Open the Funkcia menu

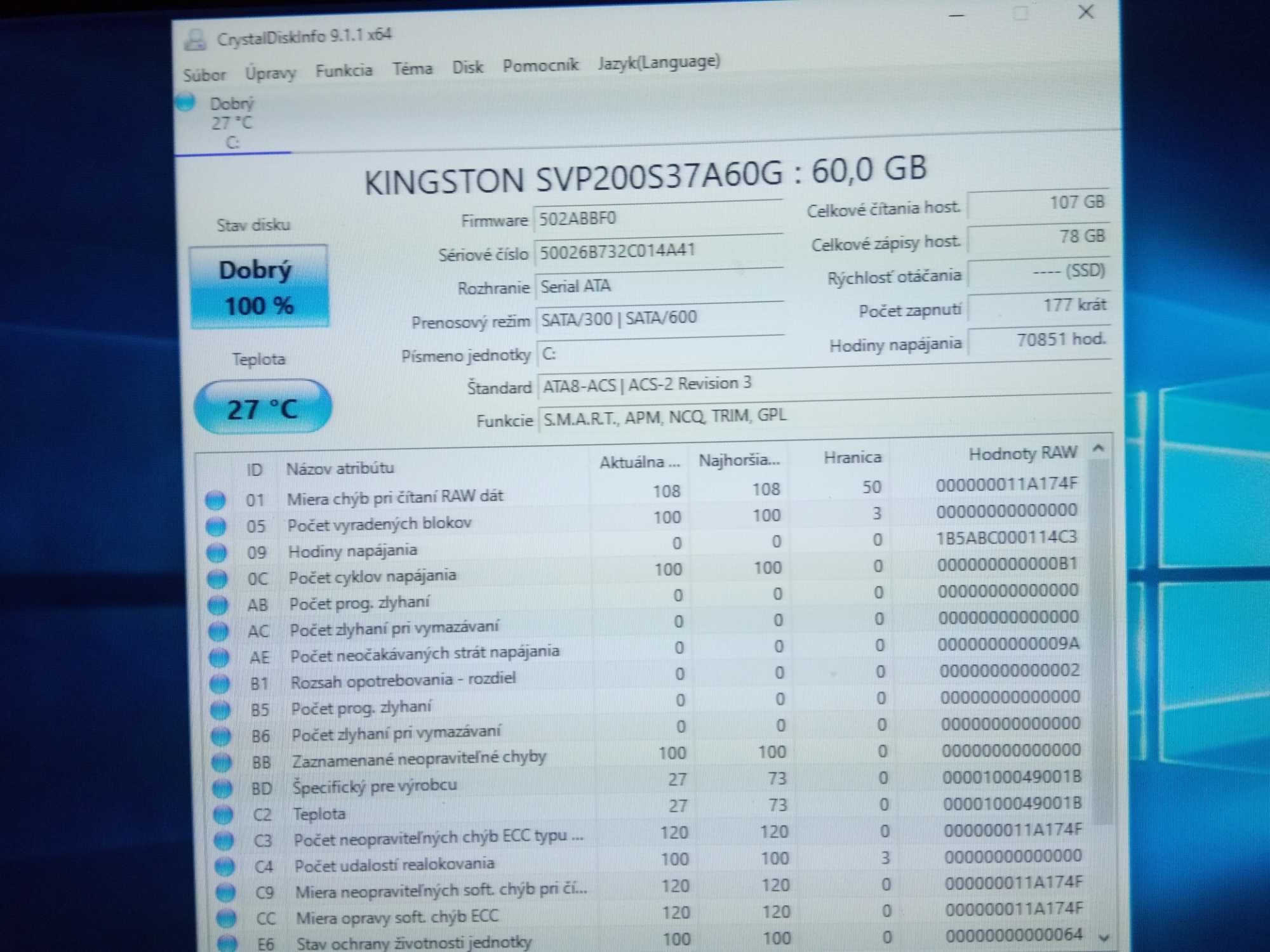(x=344, y=70)
